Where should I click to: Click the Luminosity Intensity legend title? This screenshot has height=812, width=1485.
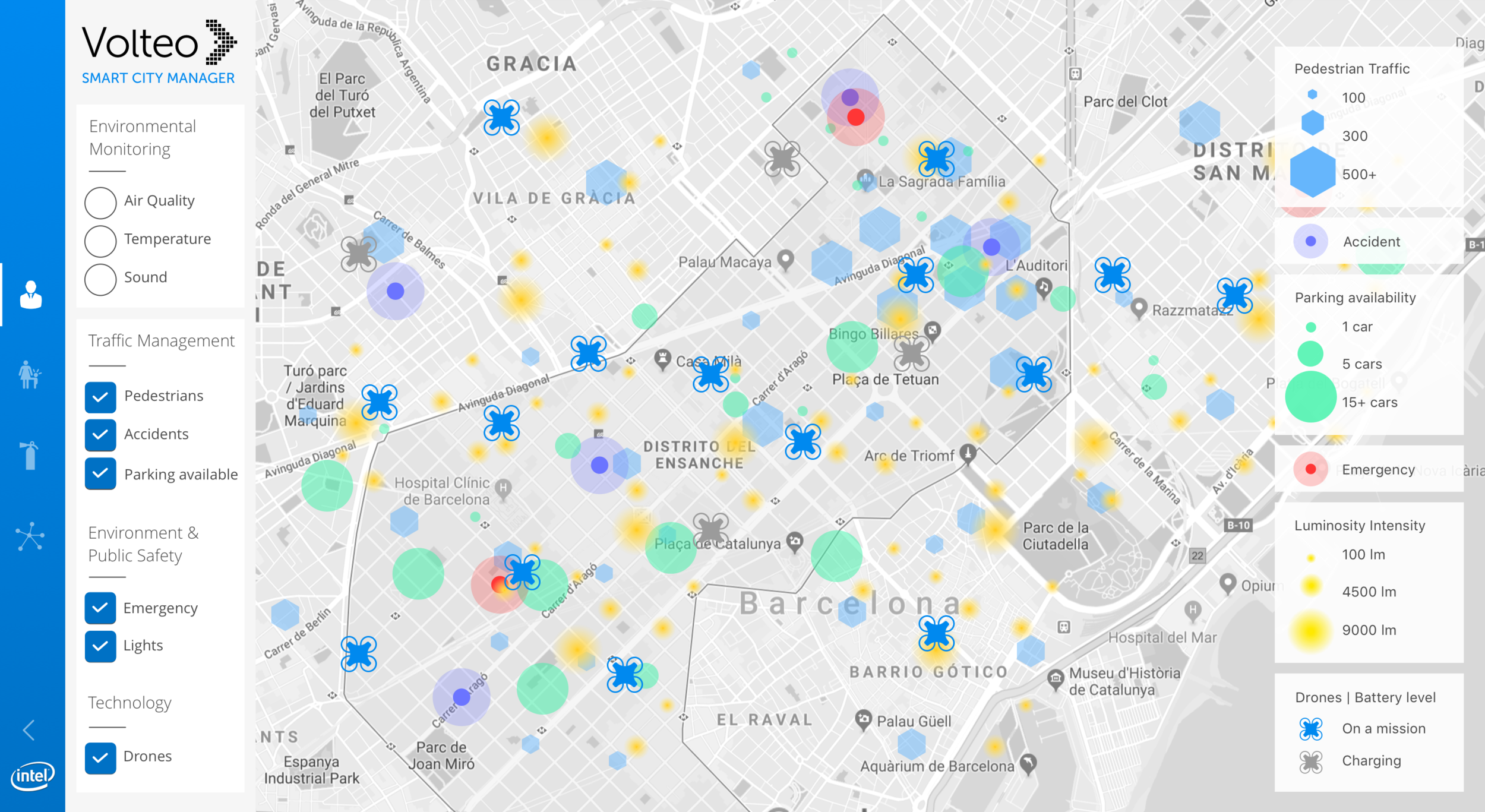[1360, 526]
